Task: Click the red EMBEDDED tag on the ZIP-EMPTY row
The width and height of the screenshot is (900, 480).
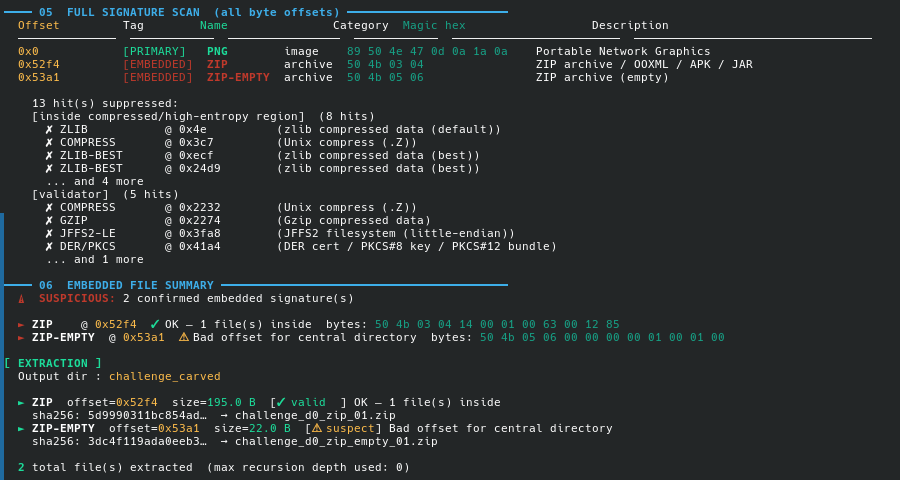Action: tap(157, 78)
